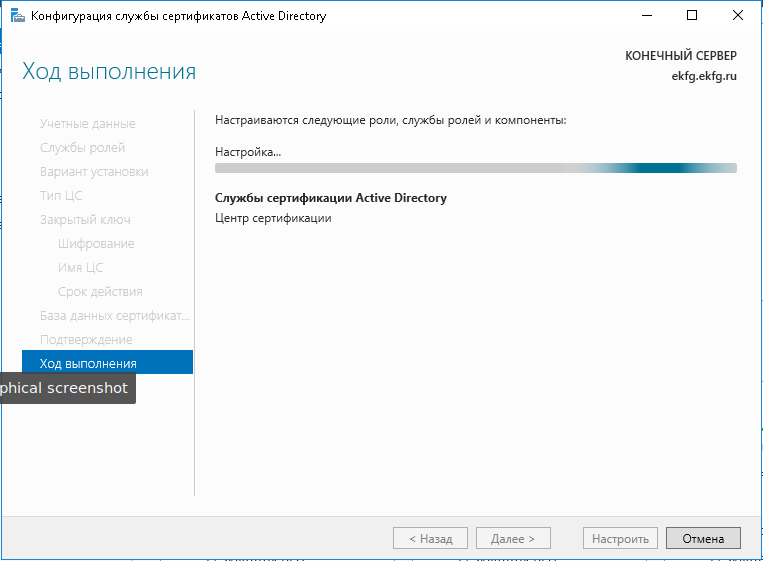This screenshot has height=561, width=763.
Task: Select База данных сертификатов step
Action: 114,316
